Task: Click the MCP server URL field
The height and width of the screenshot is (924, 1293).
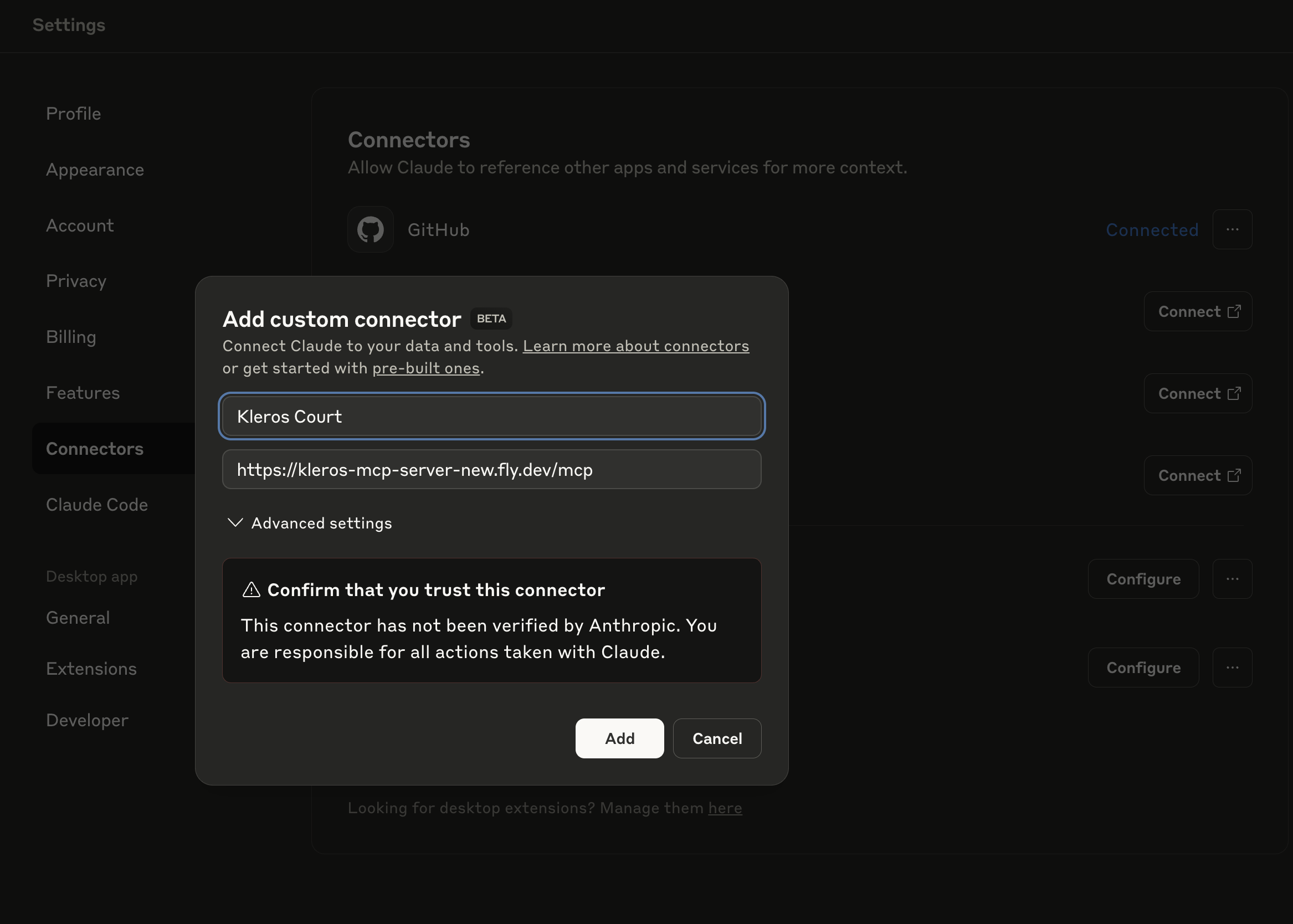Action: (x=491, y=469)
